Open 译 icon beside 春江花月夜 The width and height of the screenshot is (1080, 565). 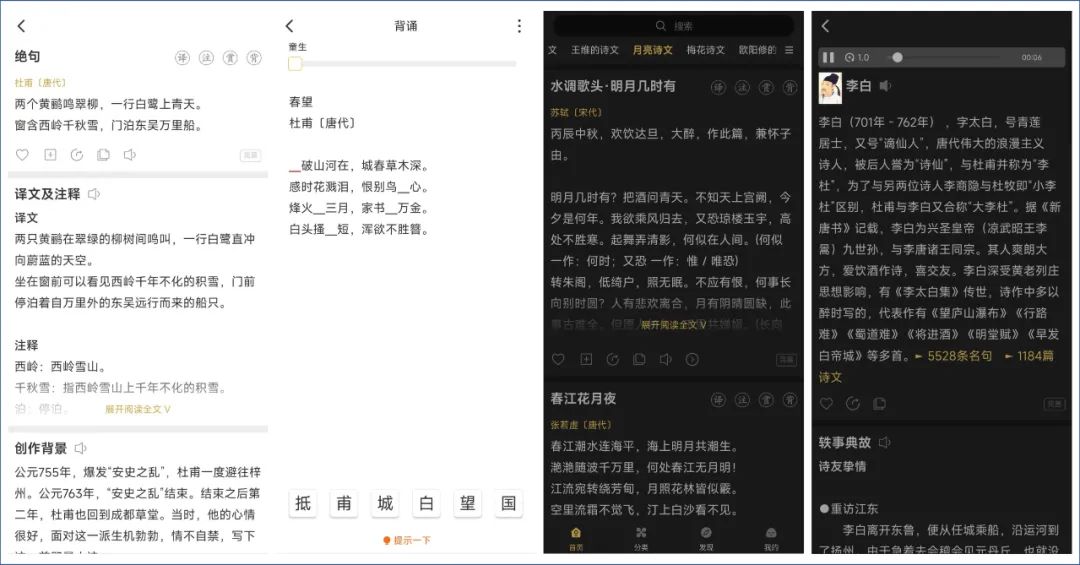[x=718, y=400]
